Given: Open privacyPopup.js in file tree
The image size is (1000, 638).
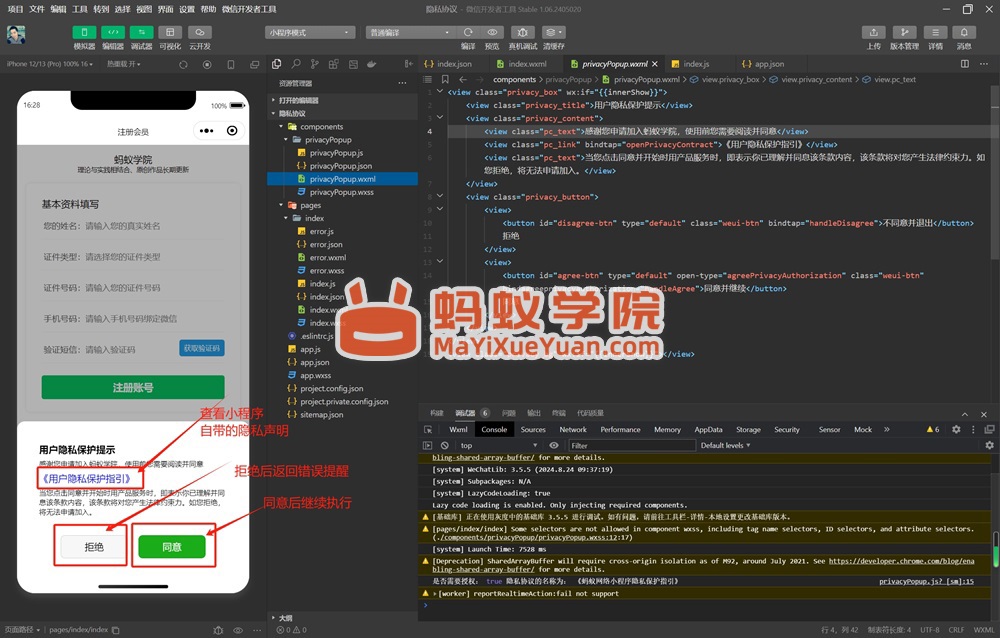Looking at the screenshot, I should pos(336,153).
